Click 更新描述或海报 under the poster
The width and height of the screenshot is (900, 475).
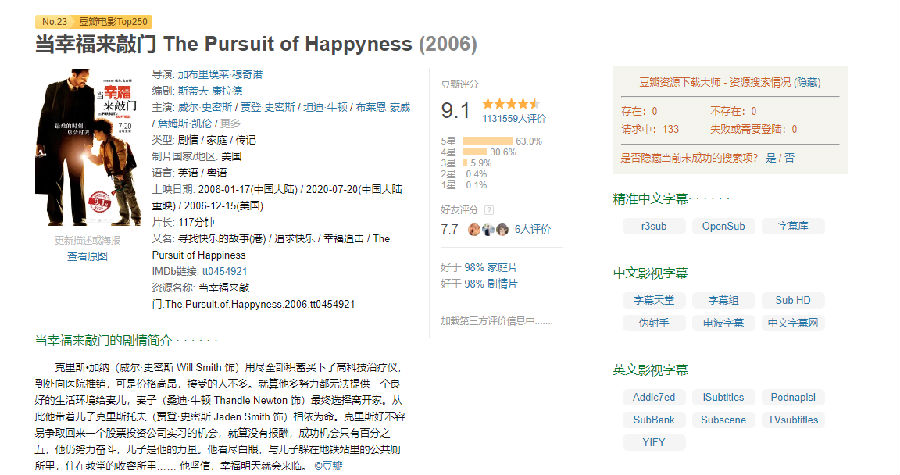coord(87,240)
